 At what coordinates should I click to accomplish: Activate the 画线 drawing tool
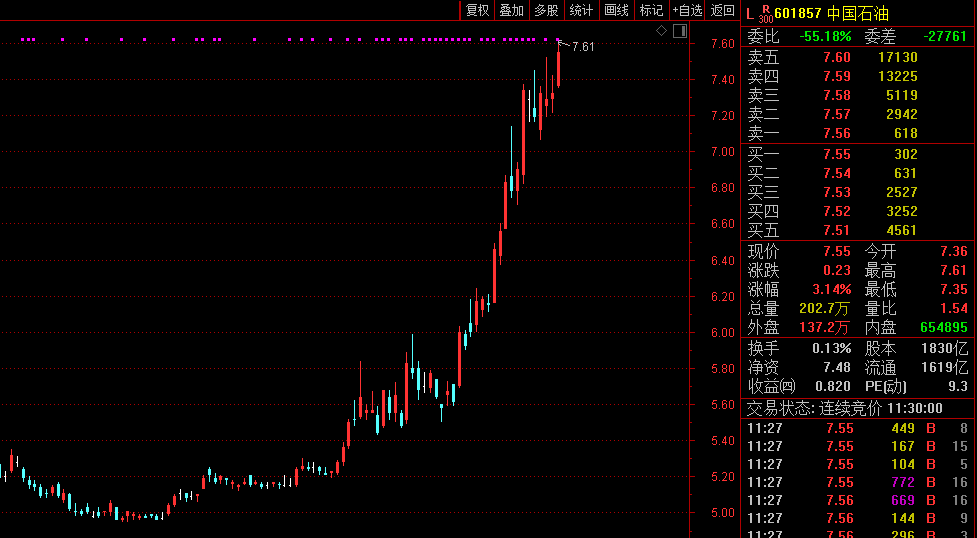617,10
